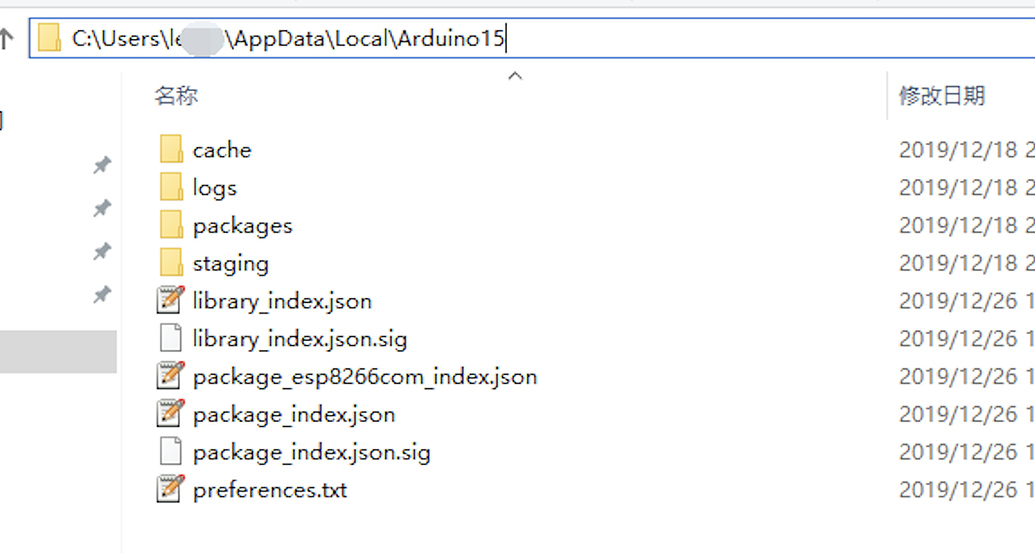Image resolution: width=1035 pixels, height=553 pixels.
Task: Click the library_index.json file icon
Action: pos(171,301)
